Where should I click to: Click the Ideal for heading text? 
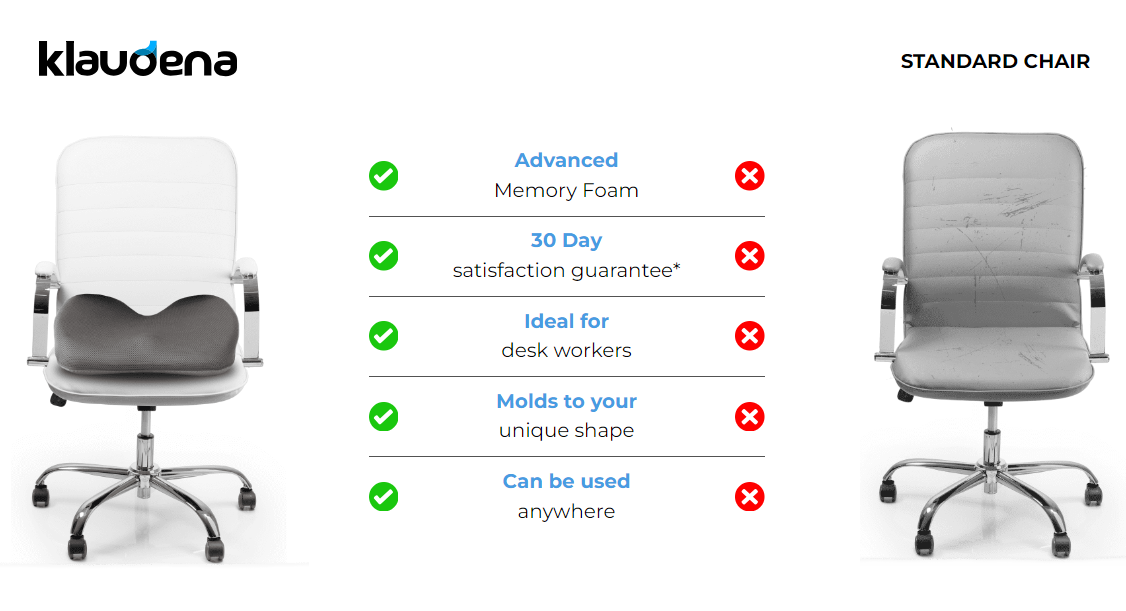(x=567, y=321)
